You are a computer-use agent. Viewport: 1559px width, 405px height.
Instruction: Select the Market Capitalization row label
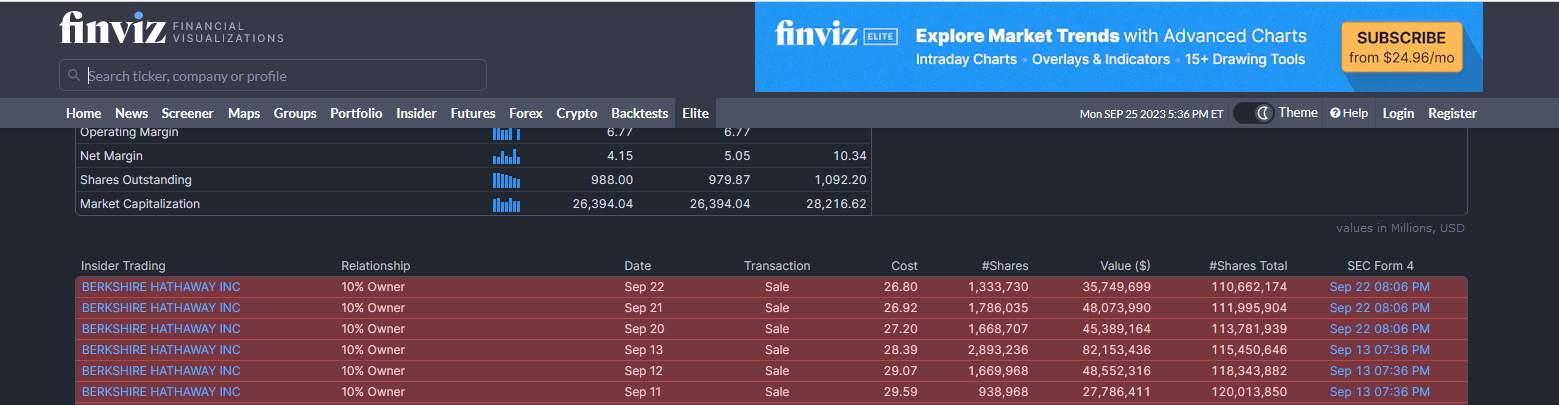coord(140,204)
